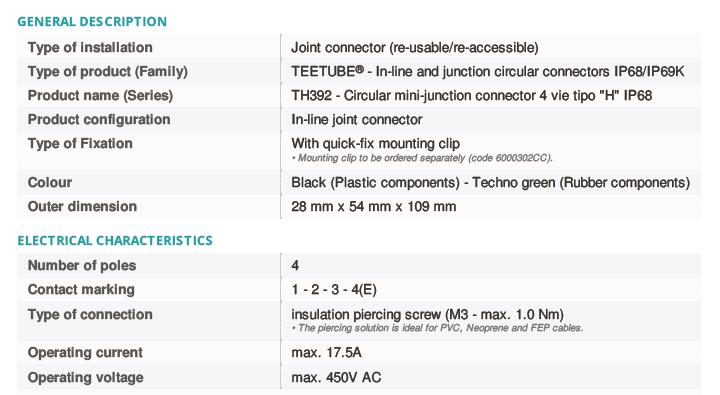Click the ELECTRICAL CHARACTERISTICS heading
The image size is (720, 395).
click(x=115, y=241)
